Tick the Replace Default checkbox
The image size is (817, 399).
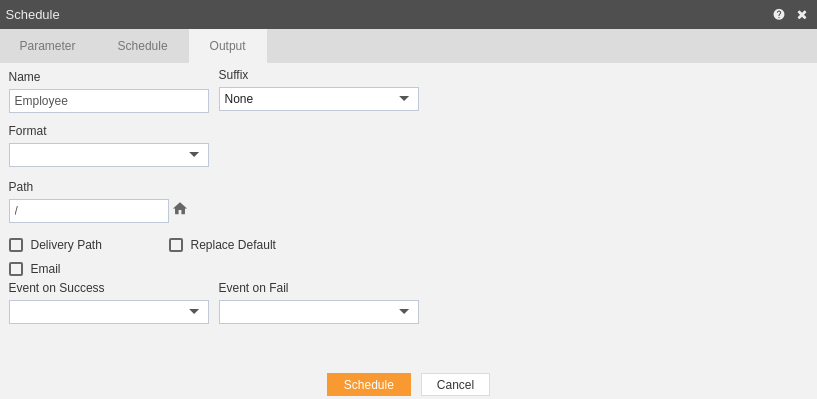pos(176,245)
